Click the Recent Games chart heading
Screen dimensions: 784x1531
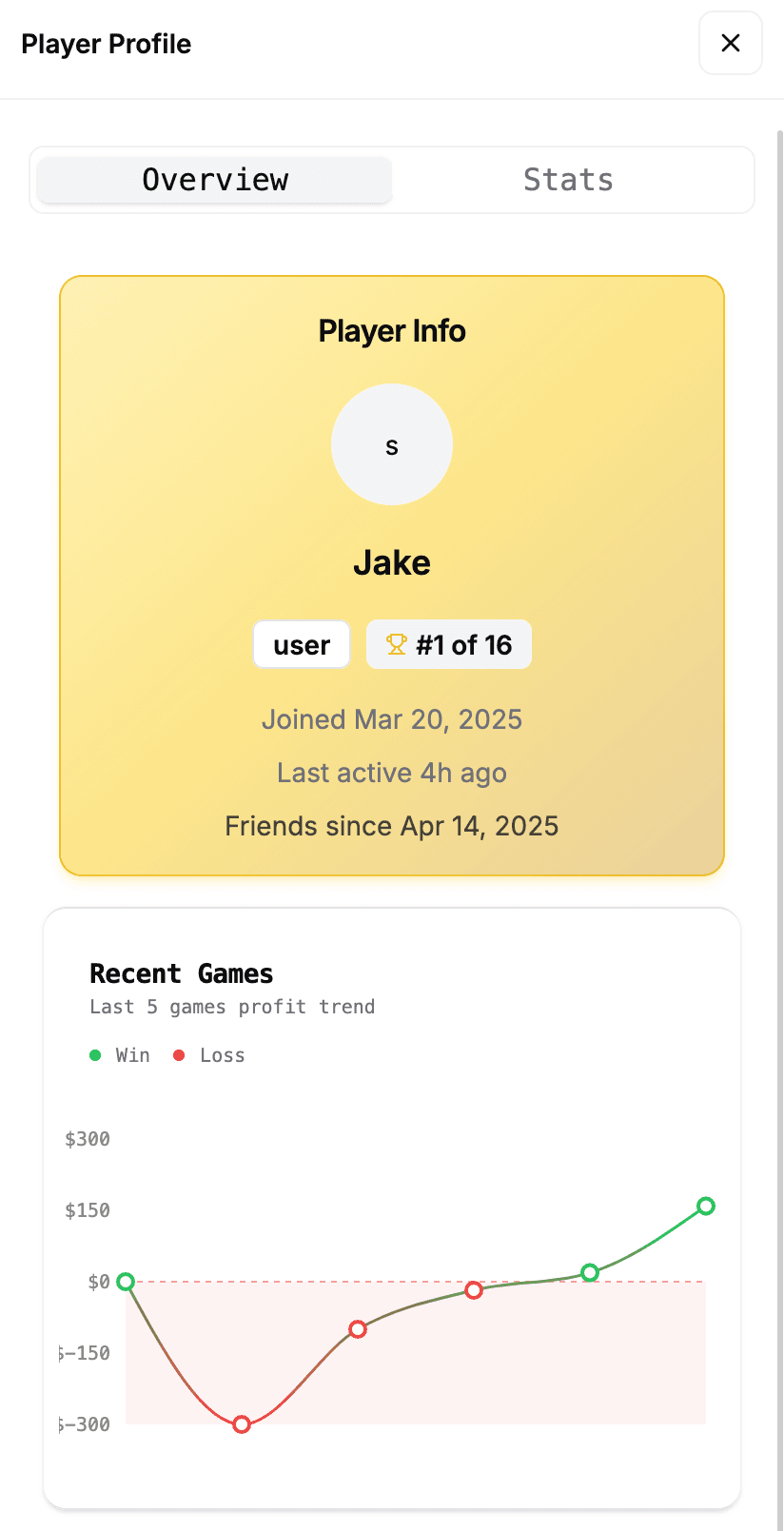(182, 973)
